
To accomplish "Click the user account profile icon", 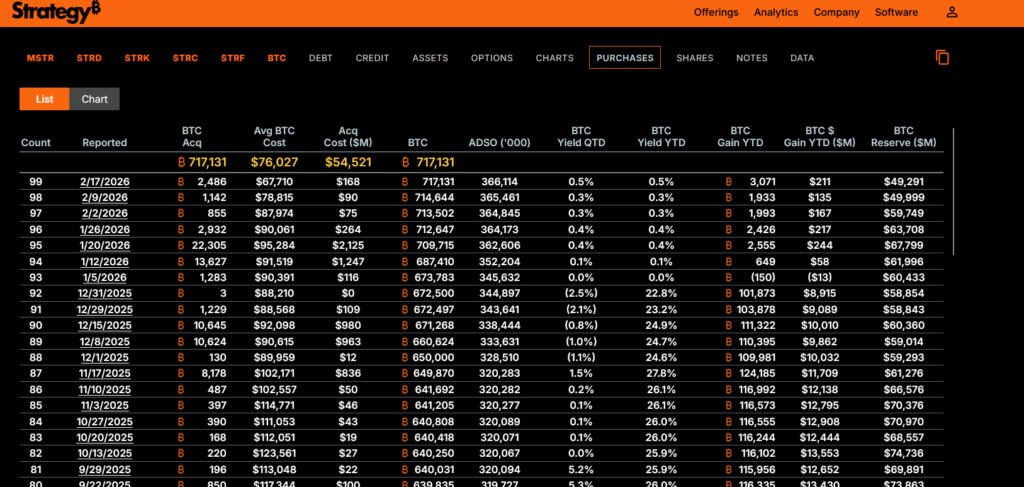I will [951, 13].
